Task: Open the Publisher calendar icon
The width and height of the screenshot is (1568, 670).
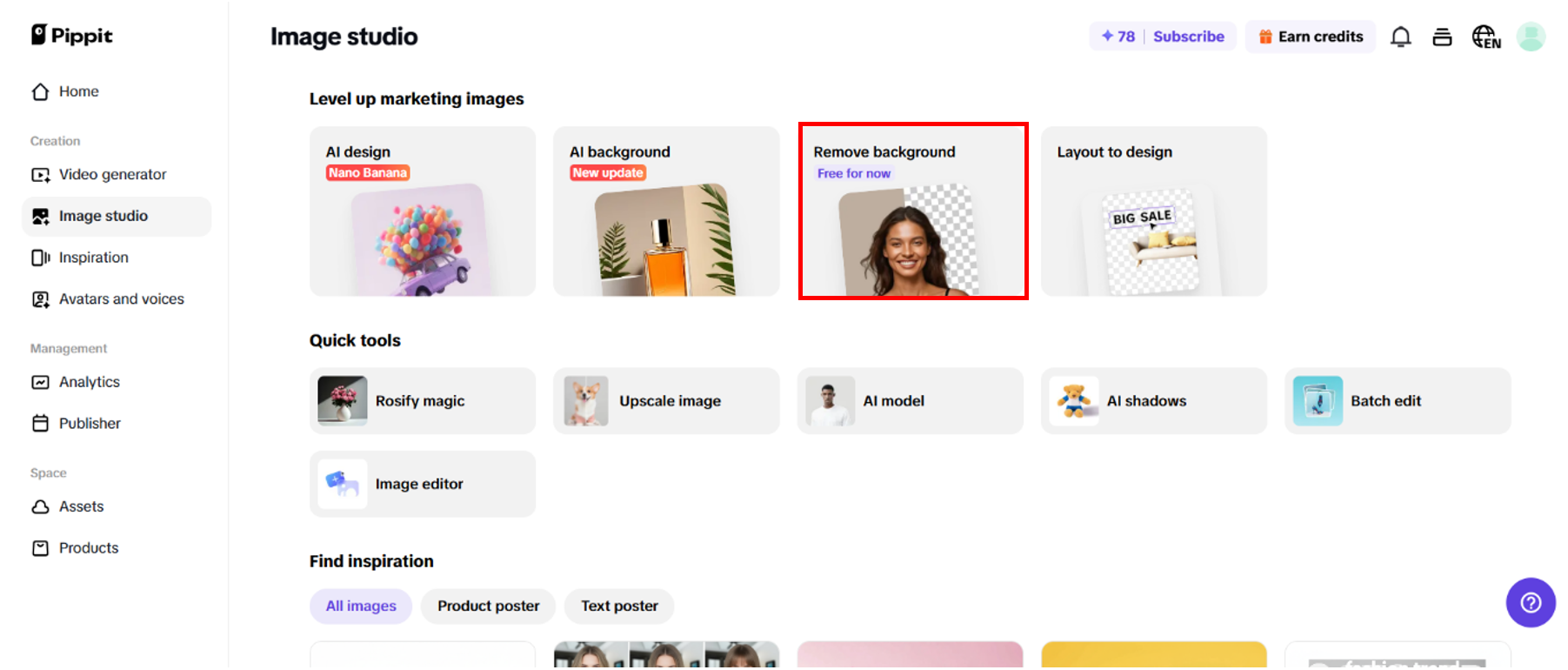Action: click(x=40, y=424)
